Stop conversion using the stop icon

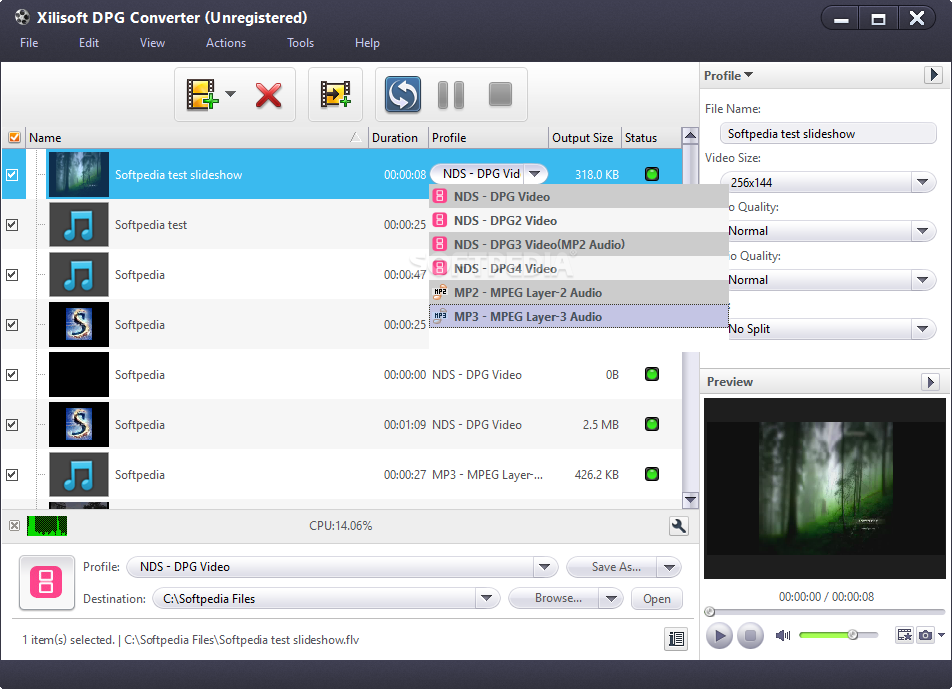[x=500, y=95]
